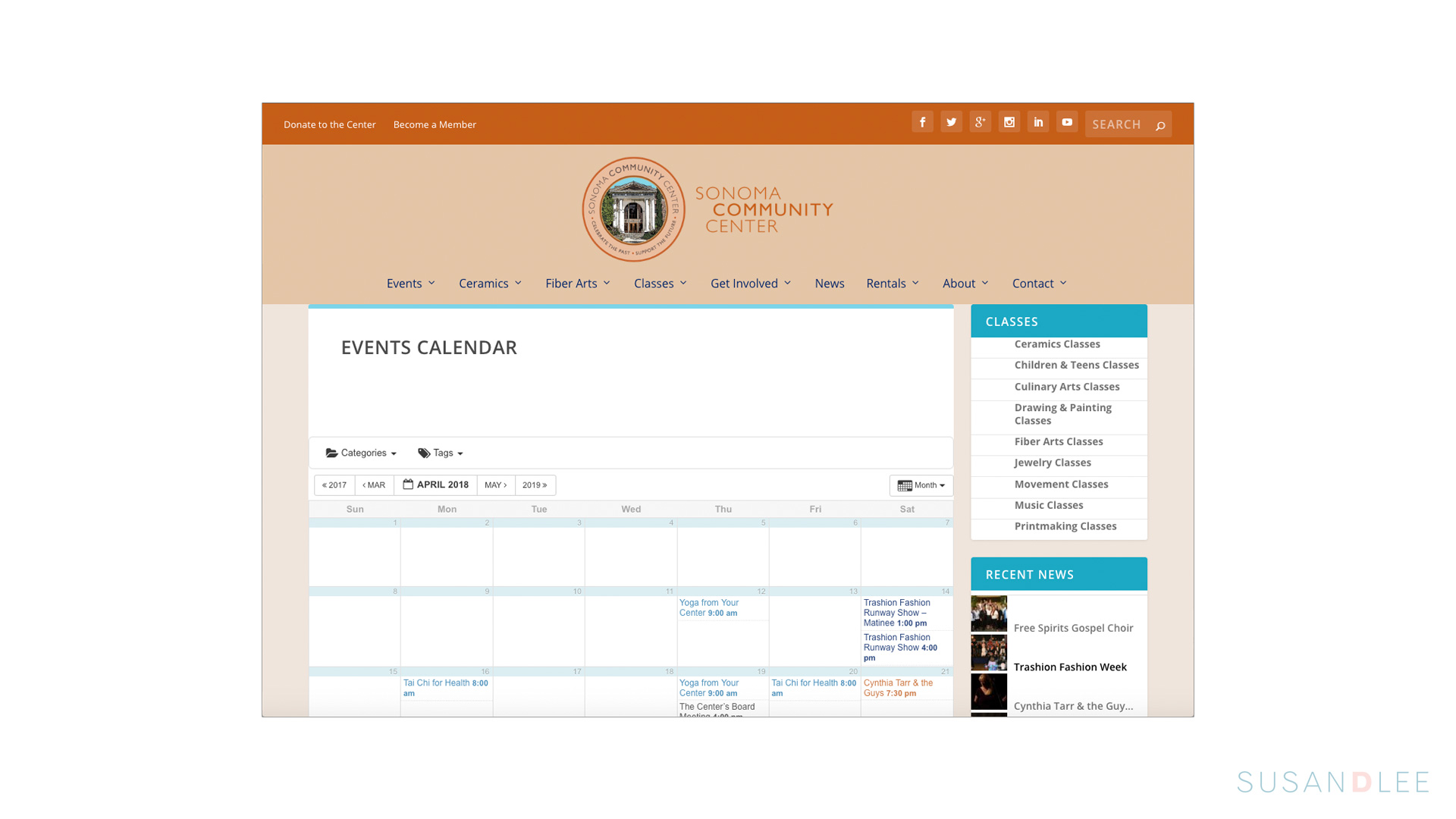The width and height of the screenshot is (1456, 819).
Task: Open the Ceramics Classes link
Action: coord(1056,344)
